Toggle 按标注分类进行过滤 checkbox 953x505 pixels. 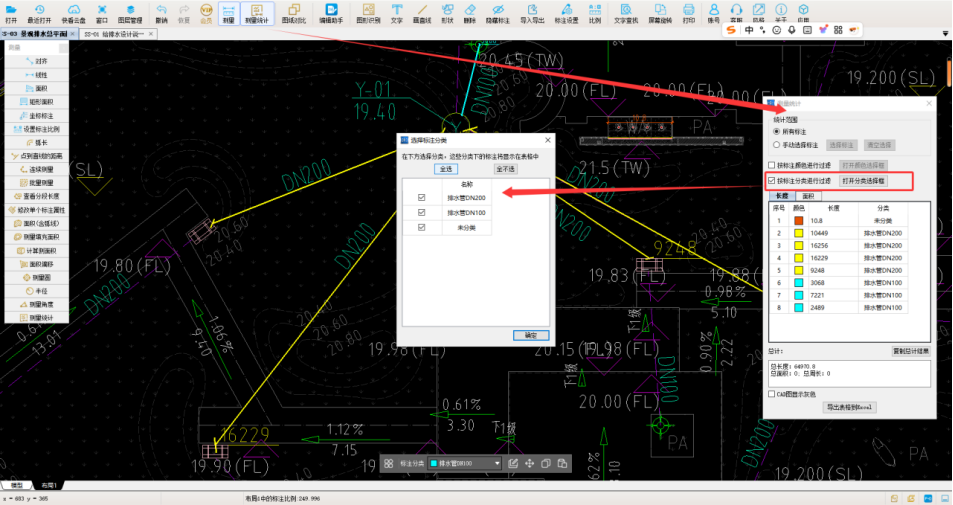[x=771, y=181]
